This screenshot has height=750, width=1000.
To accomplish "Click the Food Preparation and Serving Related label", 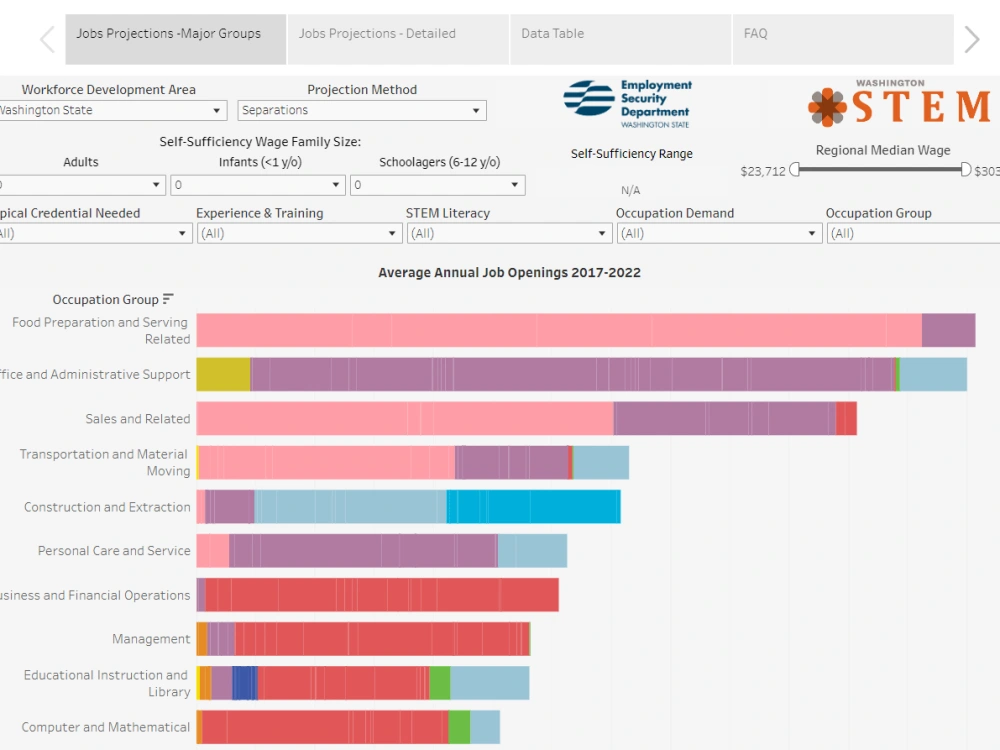I will click(x=101, y=330).
